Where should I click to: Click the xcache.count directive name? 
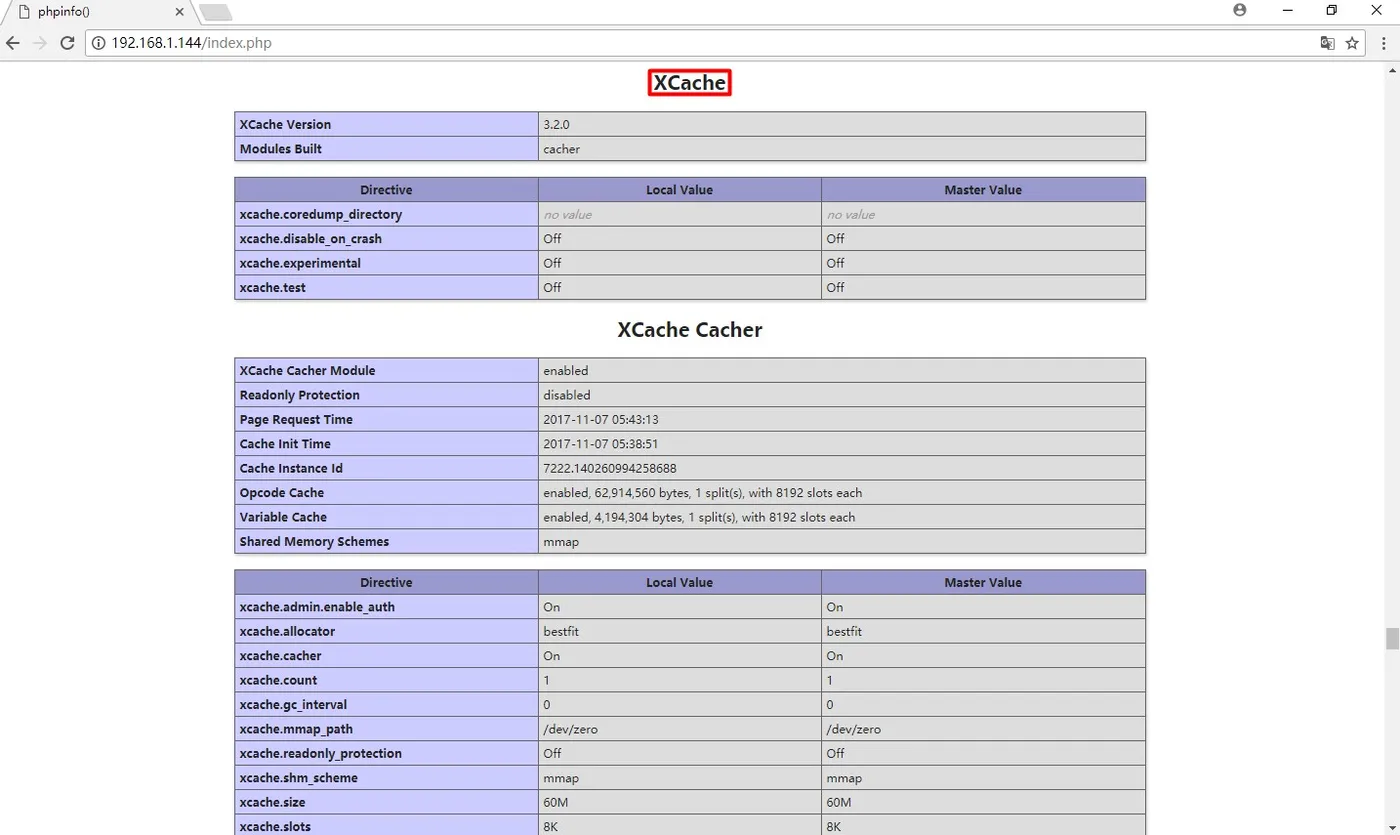(x=279, y=680)
